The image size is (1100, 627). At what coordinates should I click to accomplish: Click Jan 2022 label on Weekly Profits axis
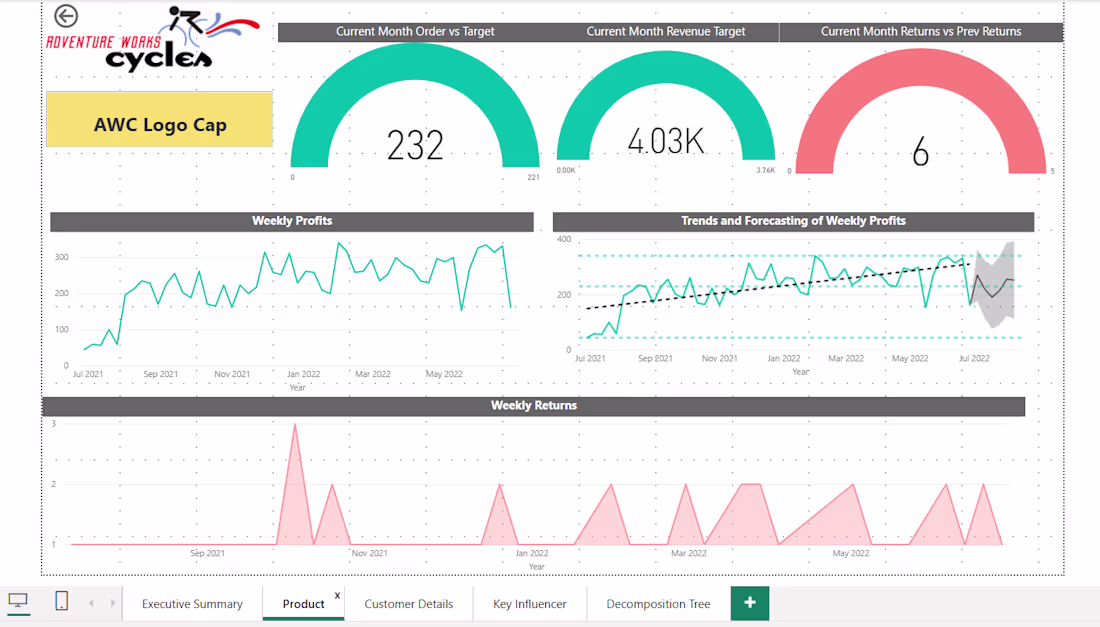coord(303,374)
